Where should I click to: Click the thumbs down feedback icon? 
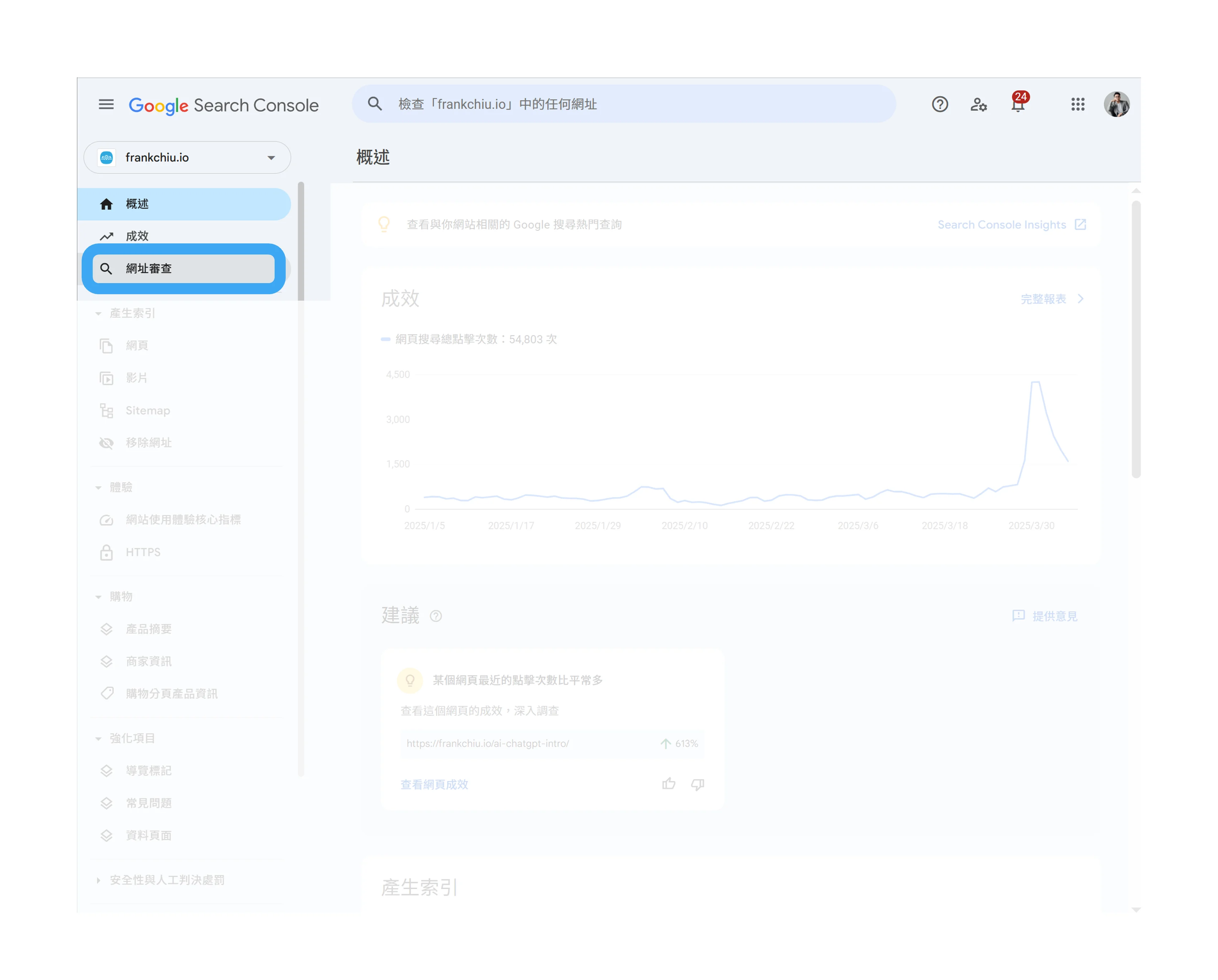[x=698, y=784]
